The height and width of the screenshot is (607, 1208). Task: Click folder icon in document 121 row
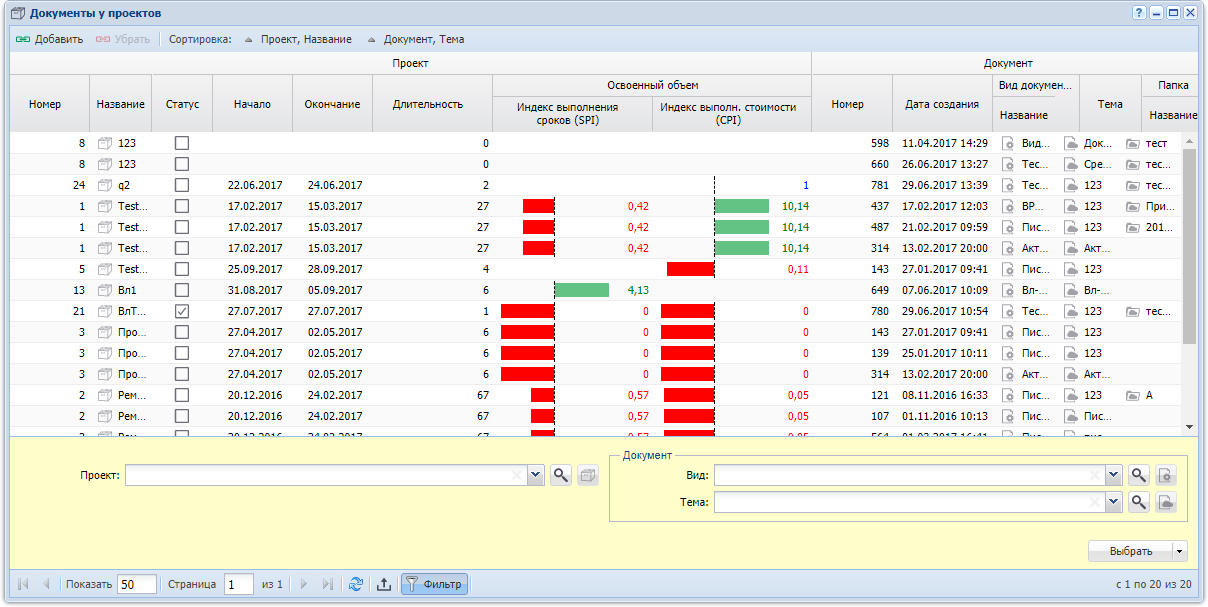(1133, 395)
